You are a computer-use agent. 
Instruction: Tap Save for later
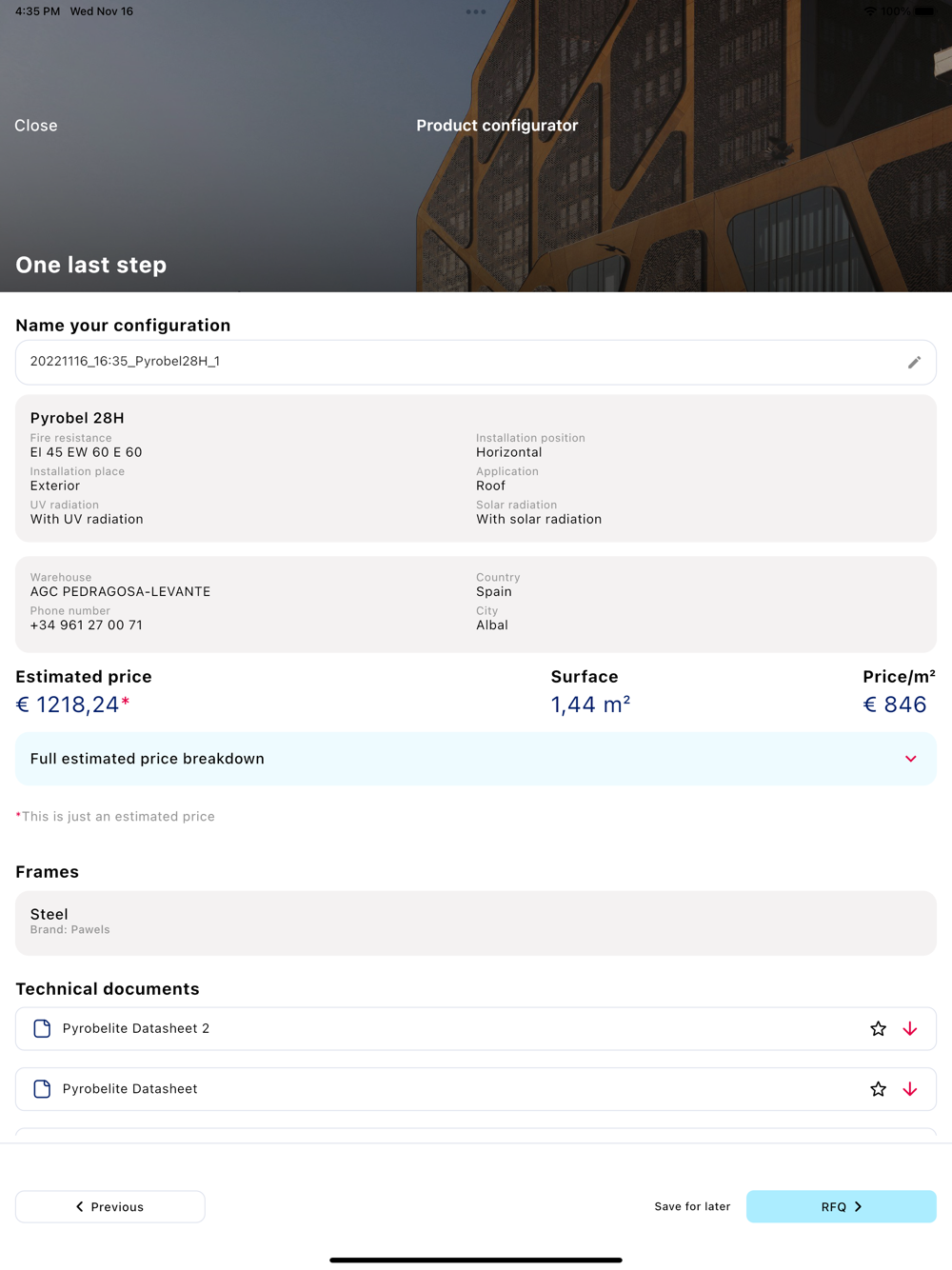(x=692, y=1206)
